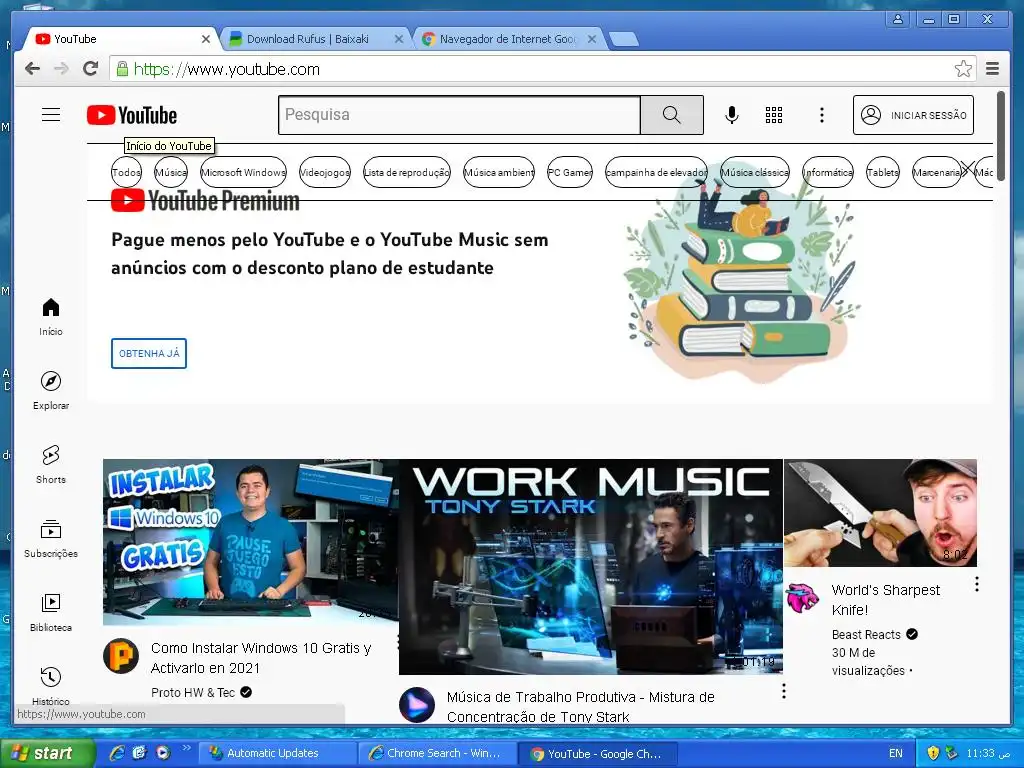Bookmark this page with star icon
Image resolution: width=1024 pixels, height=768 pixels.
click(963, 69)
